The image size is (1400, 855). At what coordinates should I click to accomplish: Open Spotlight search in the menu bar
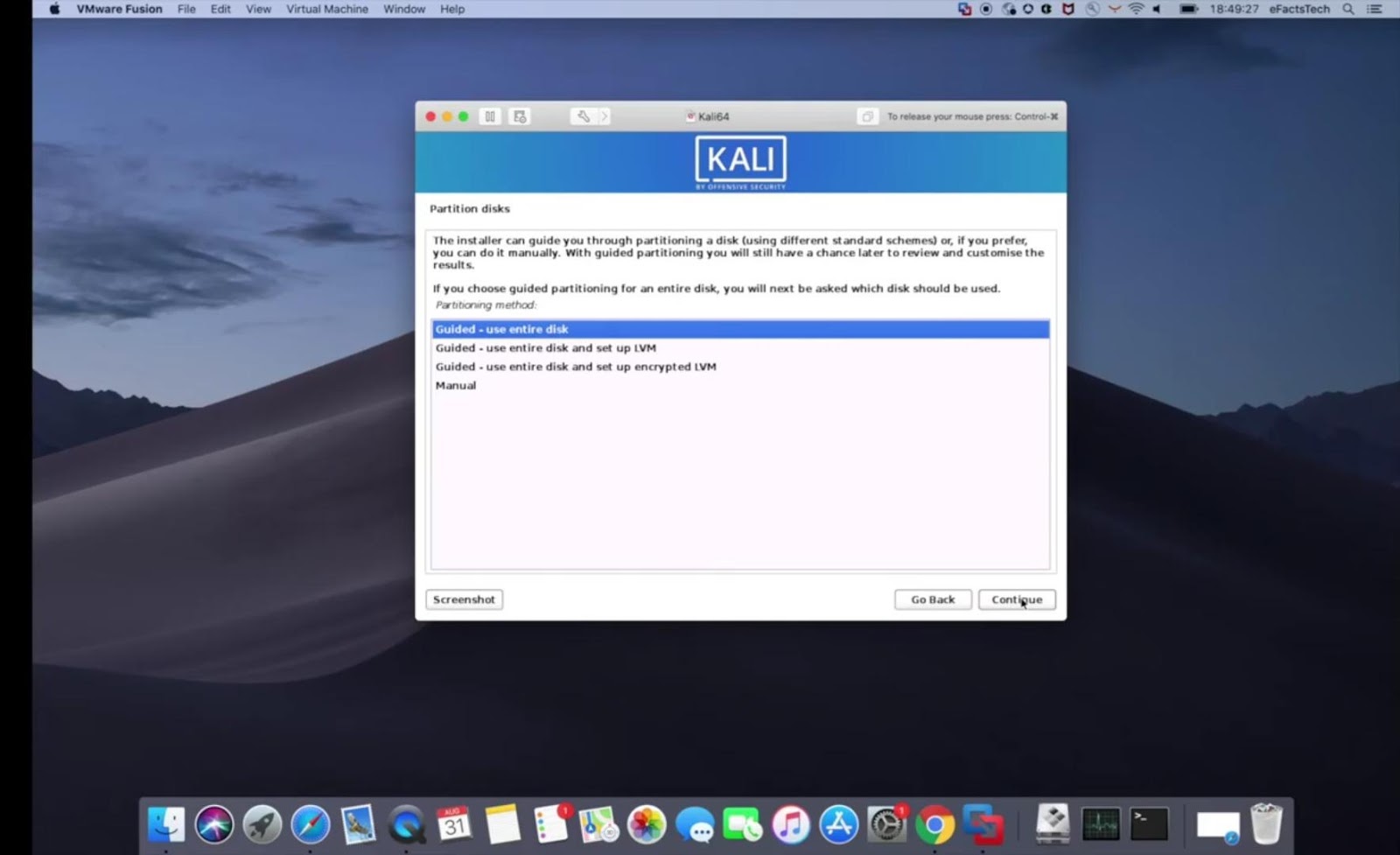1348,9
